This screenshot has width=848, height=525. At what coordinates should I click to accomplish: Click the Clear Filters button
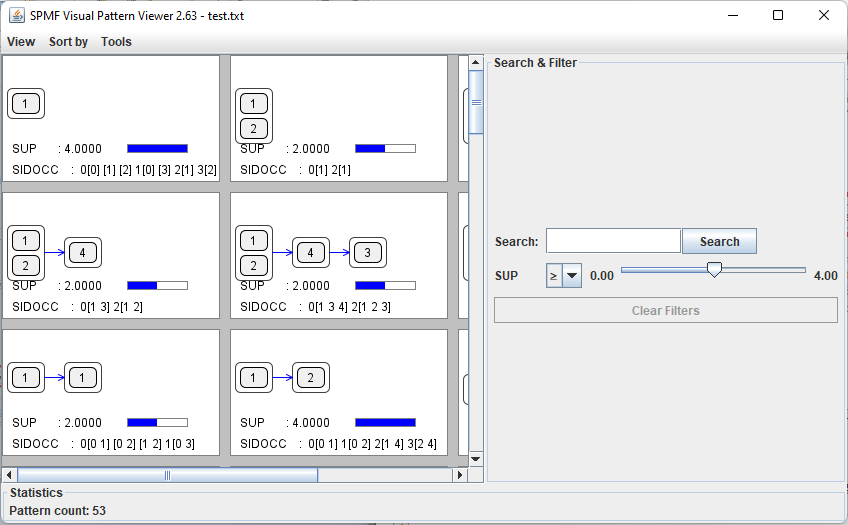pos(665,311)
